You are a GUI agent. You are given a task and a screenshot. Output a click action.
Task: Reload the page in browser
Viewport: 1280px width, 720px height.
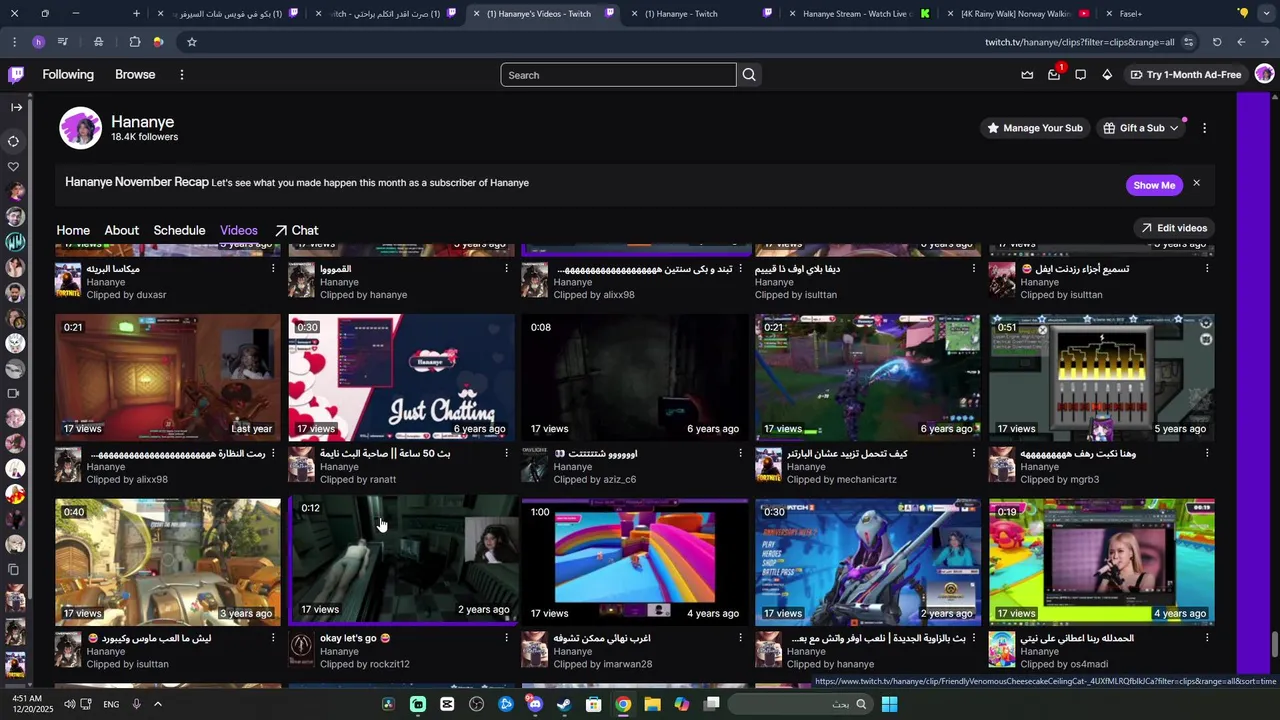click(1217, 42)
